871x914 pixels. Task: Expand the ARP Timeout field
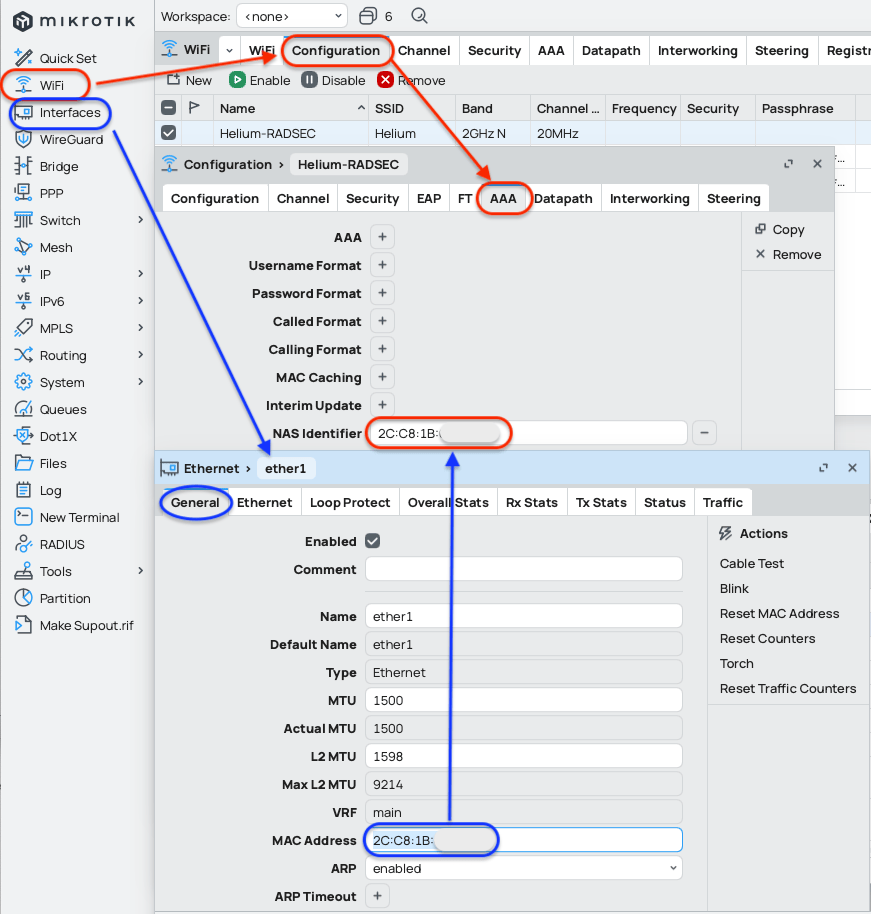pyautogui.click(x=377, y=897)
